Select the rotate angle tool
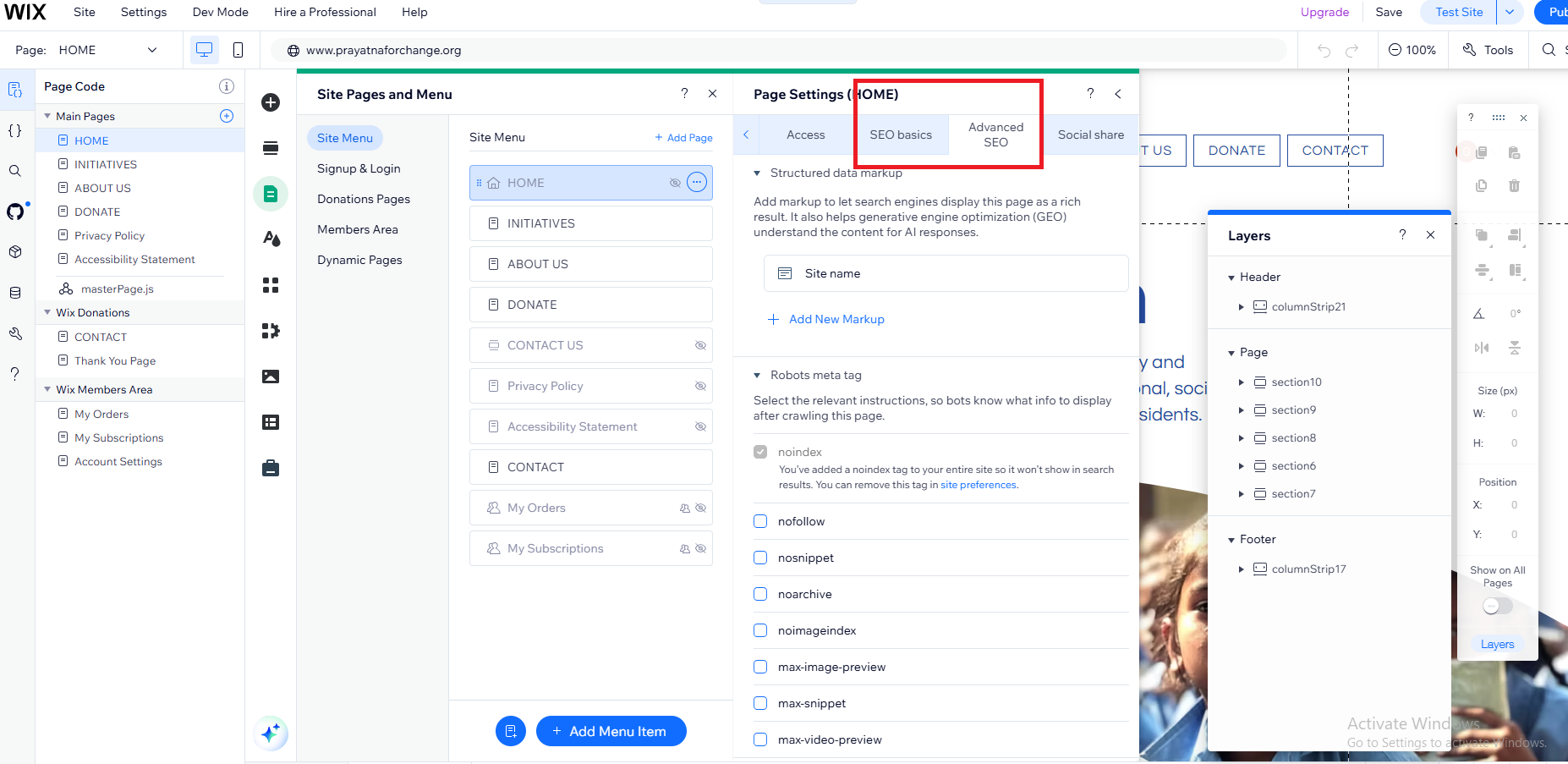Image resolution: width=1568 pixels, height=764 pixels. coord(1480,313)
